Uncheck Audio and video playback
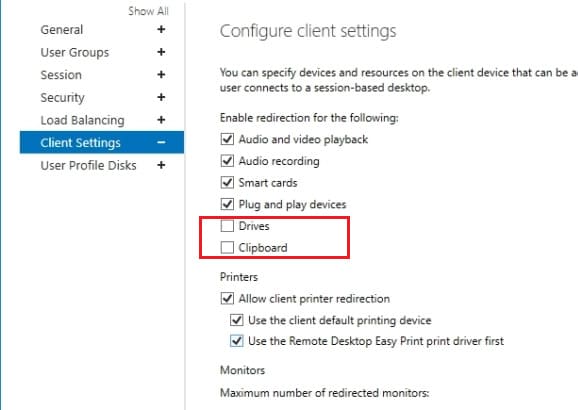 (x=227, y=139)
